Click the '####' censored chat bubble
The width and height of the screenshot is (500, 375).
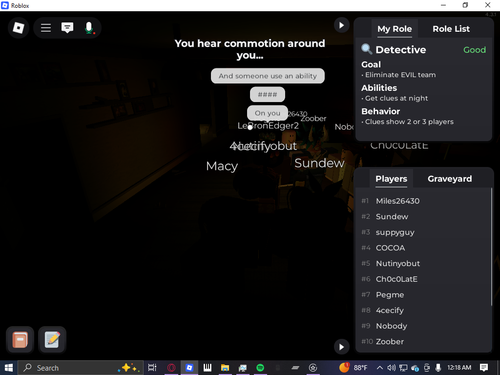(267, 95)
